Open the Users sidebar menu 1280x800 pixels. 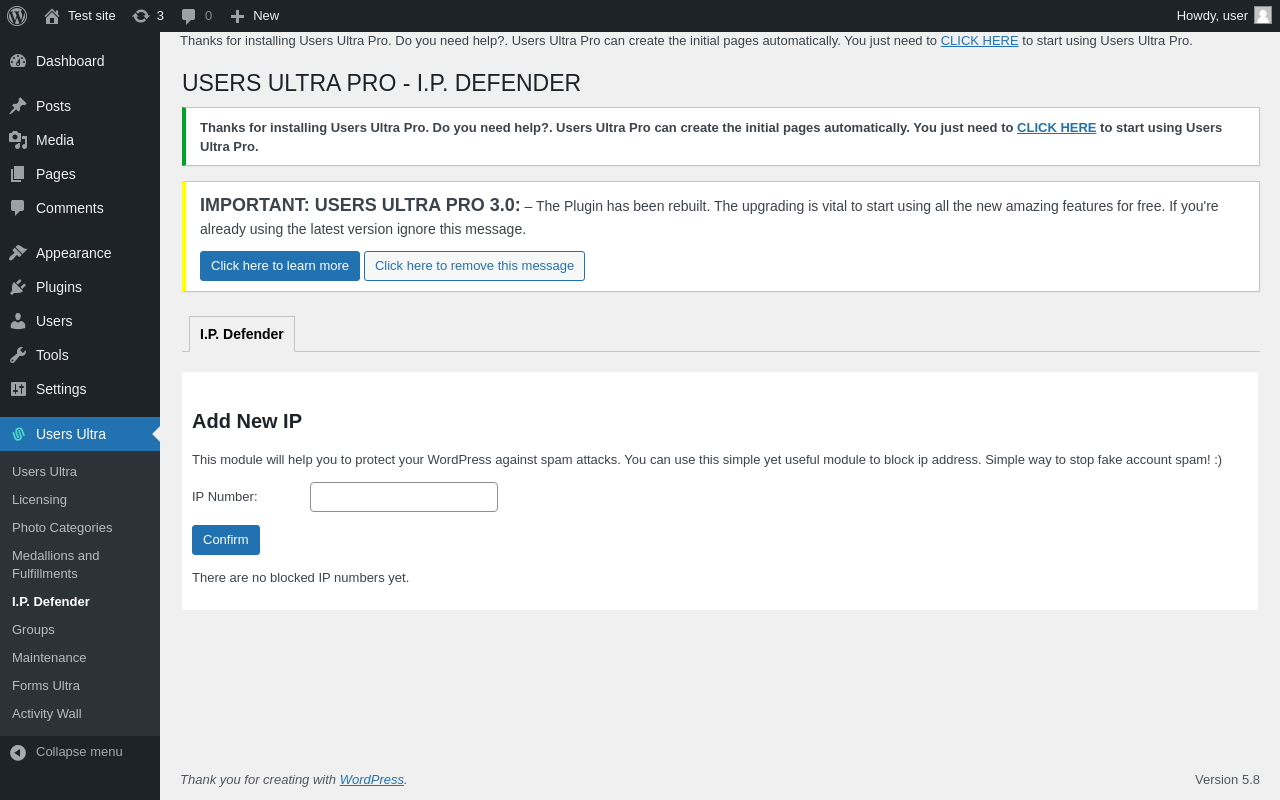[x=80, y=321]
